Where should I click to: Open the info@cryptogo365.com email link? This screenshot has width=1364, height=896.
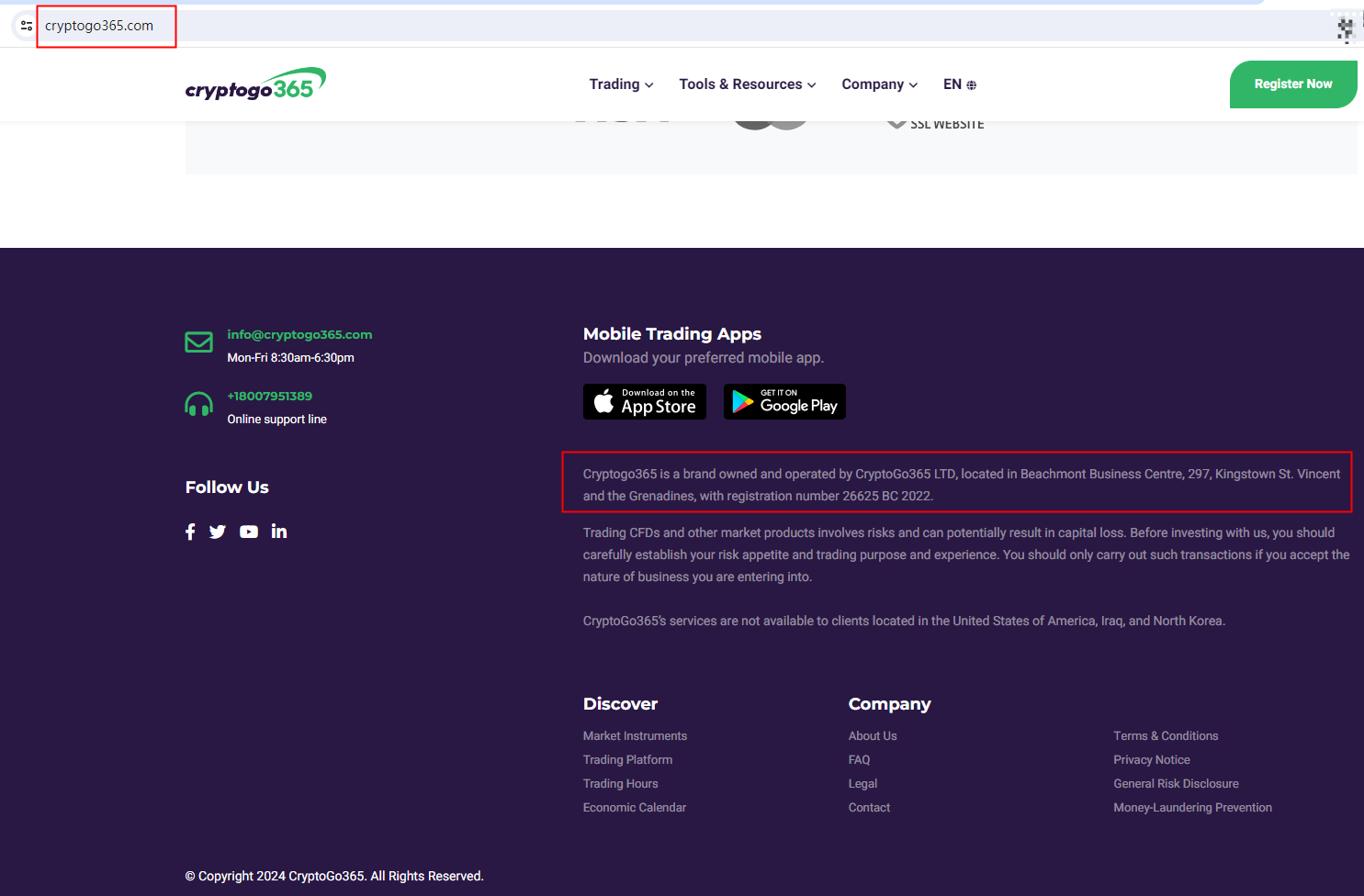pyautogui.click(x=299, y=335)
